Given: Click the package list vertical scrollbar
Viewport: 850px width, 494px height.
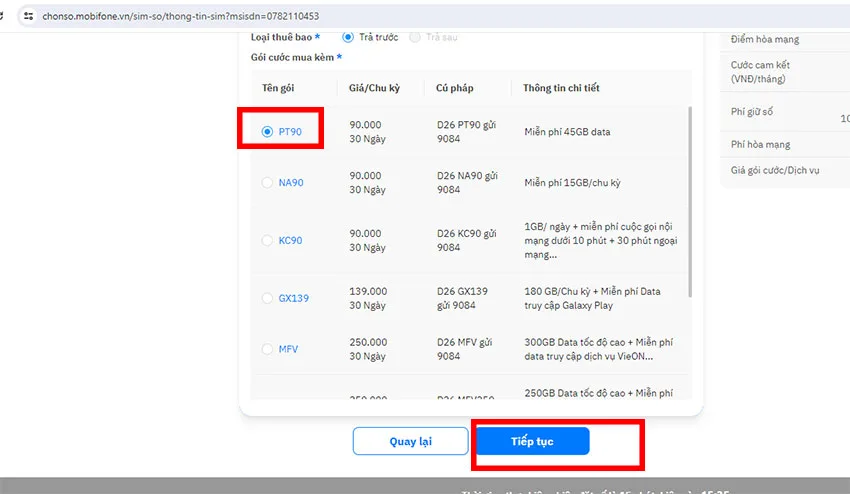Looking at the screenshot, I should (x=690, y=202).
